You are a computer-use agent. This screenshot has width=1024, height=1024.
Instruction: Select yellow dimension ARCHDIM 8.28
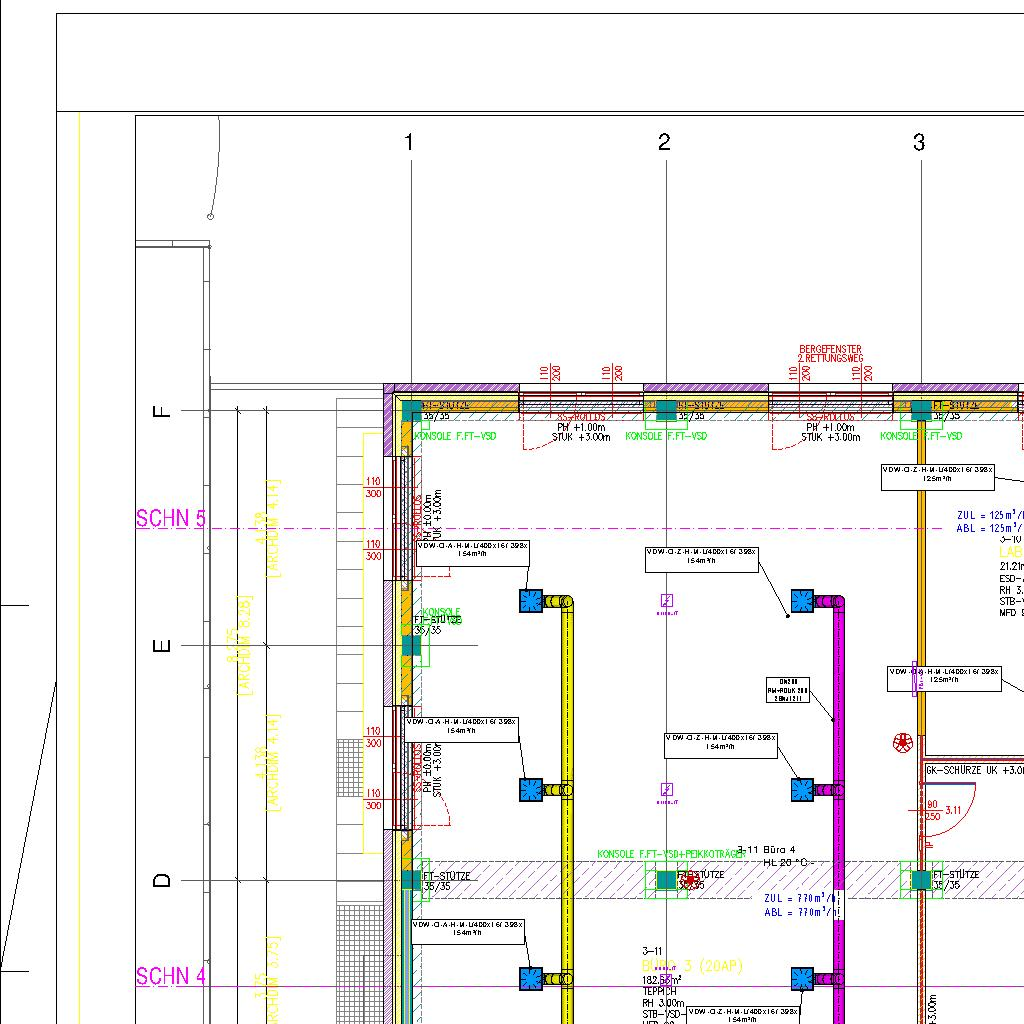coord(245,645)
